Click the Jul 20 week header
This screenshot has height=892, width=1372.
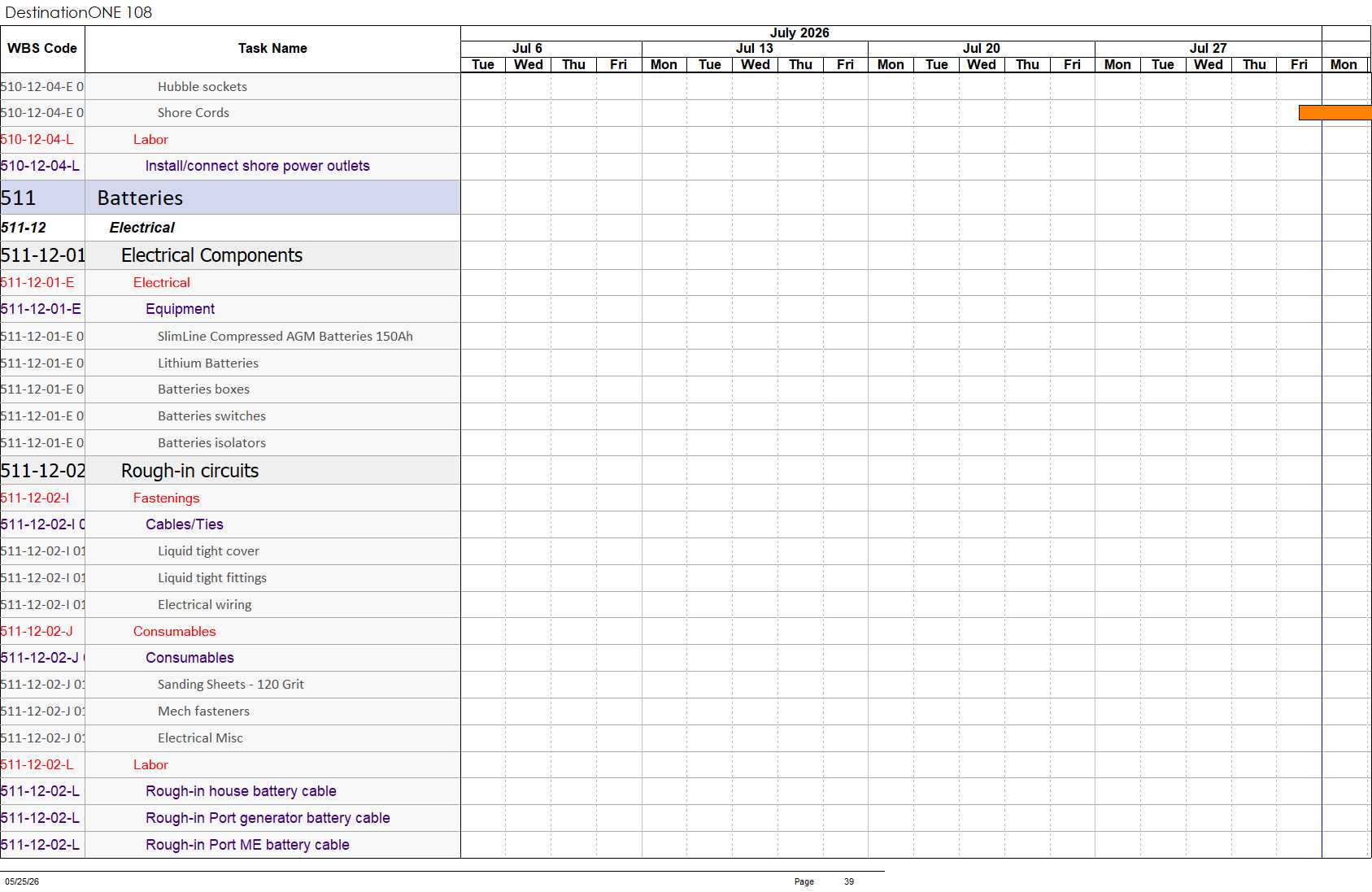tap(982, 49)
